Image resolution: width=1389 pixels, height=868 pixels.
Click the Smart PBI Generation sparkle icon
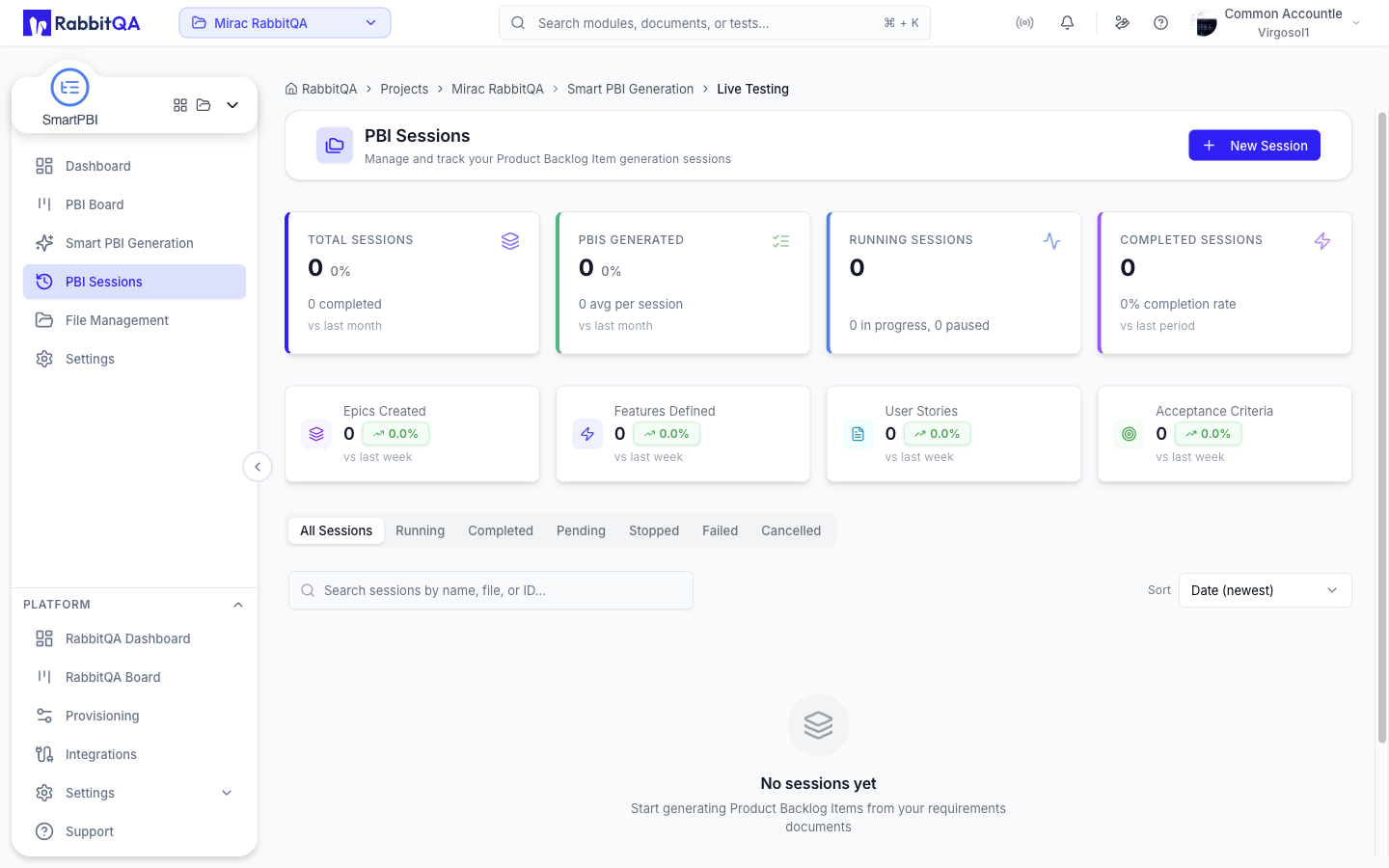pos(44,243)
